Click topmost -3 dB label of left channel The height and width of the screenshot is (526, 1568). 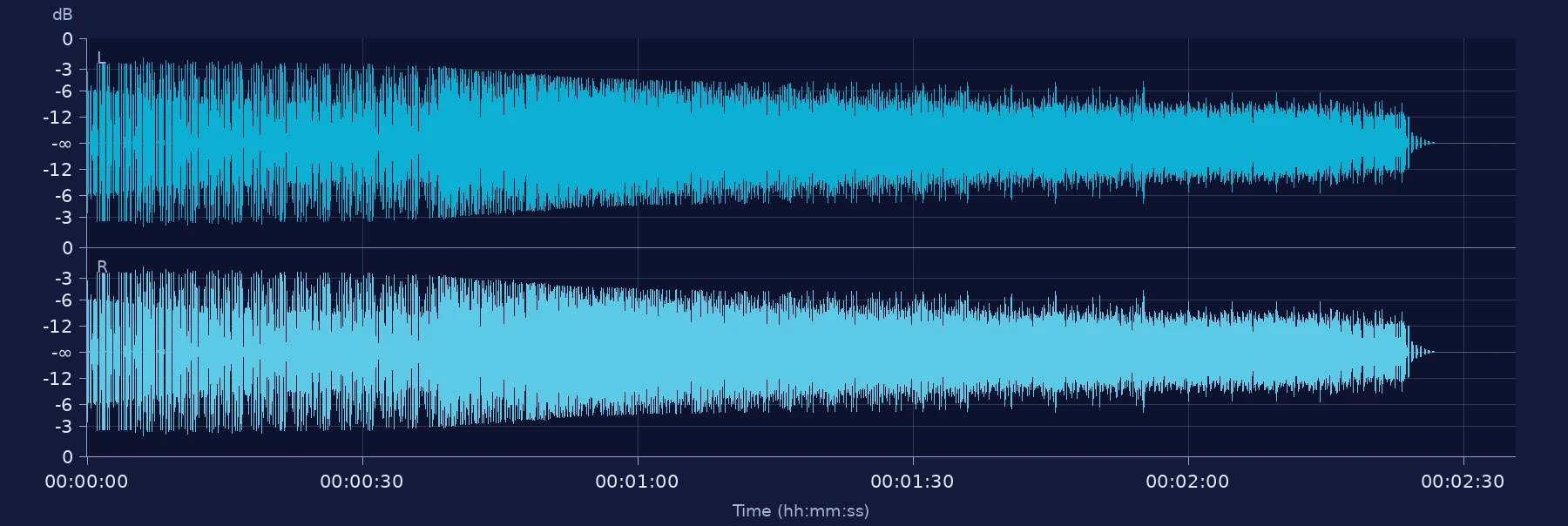click(x=64, y=69)
